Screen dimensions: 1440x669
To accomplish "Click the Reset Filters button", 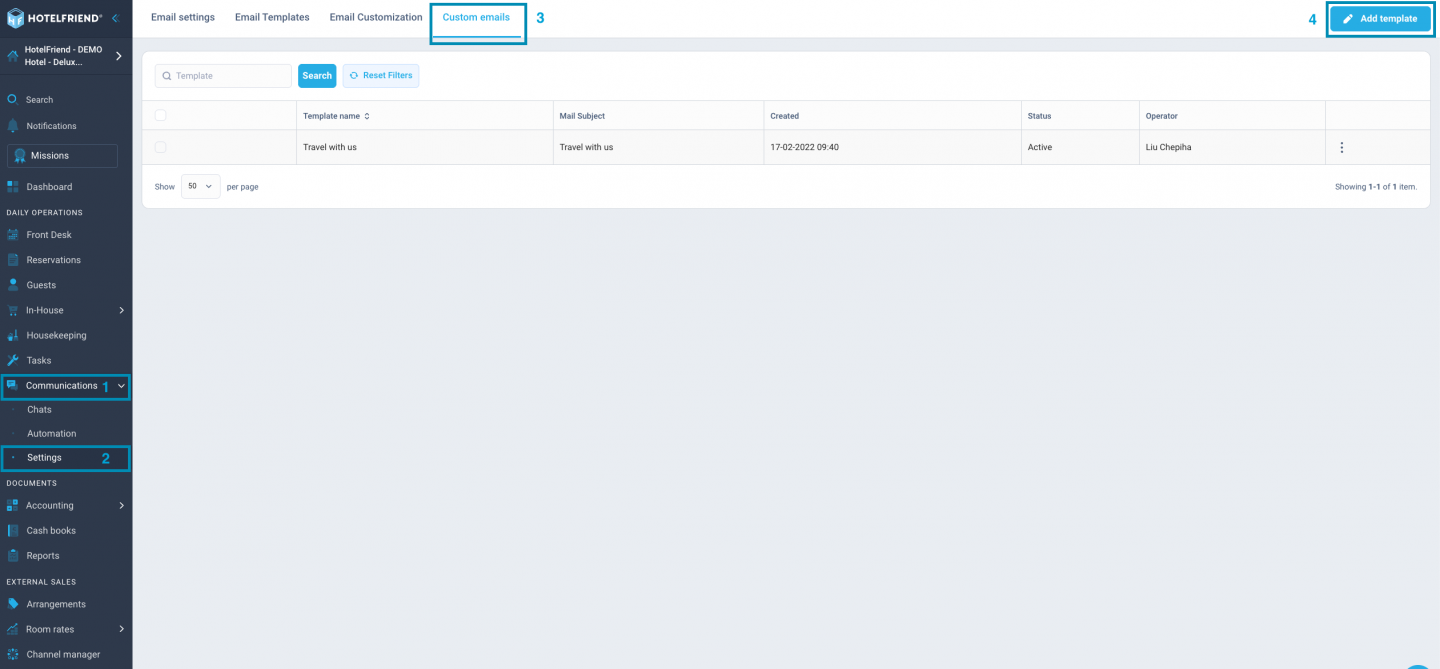I will 381,76.
